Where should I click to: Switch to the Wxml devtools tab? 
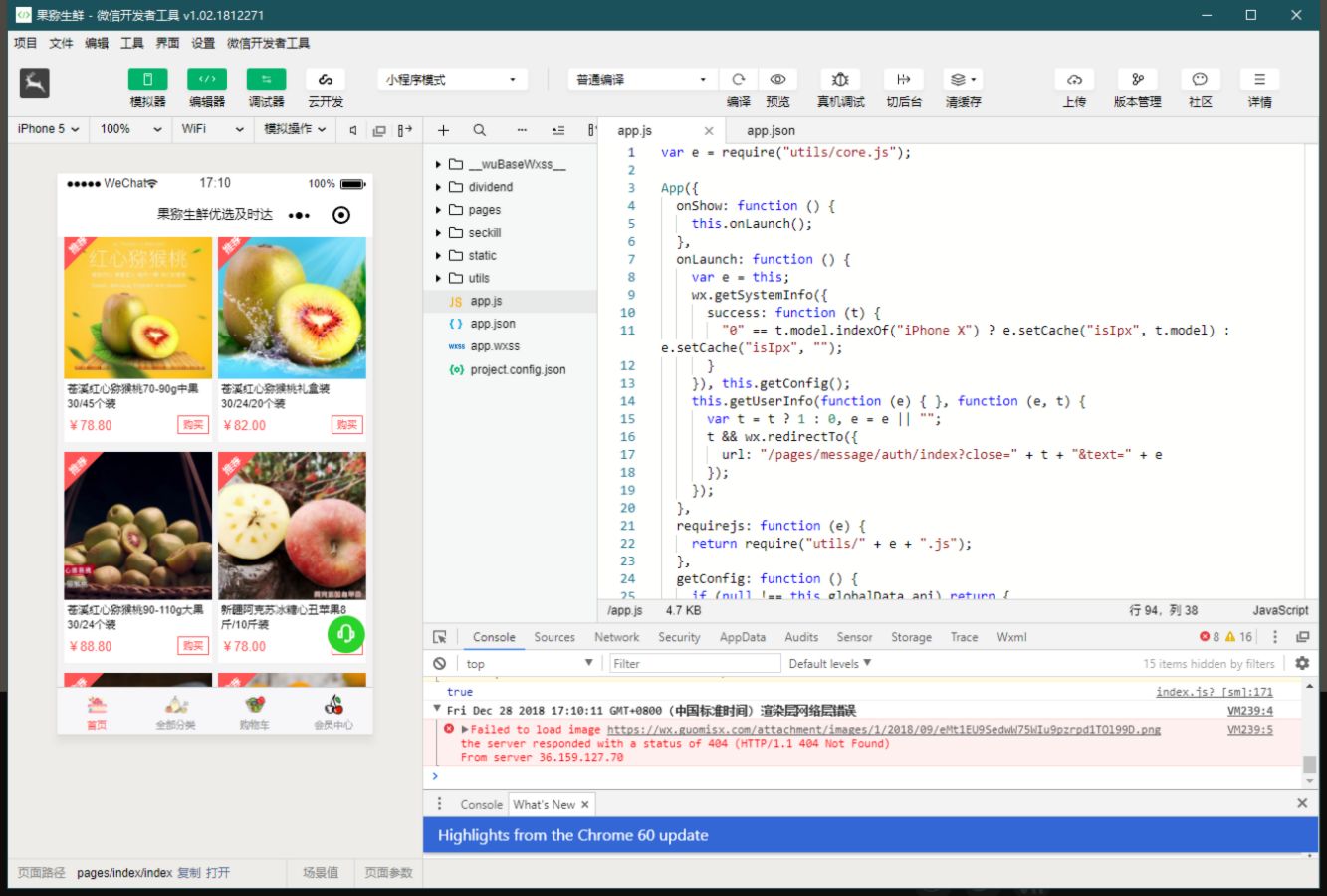click(1011, 637)
